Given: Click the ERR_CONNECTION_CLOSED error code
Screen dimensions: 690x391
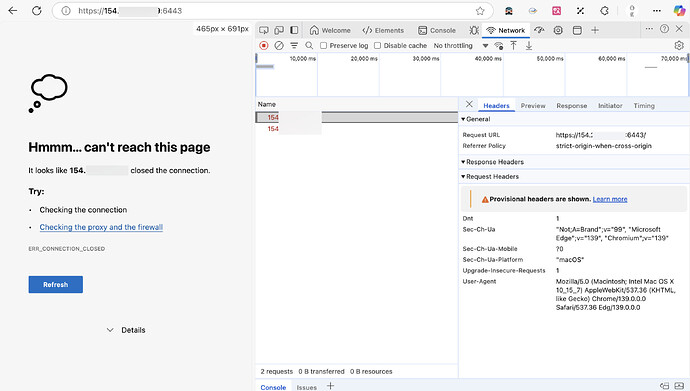Looking at the screenshot, I should 66,248.
